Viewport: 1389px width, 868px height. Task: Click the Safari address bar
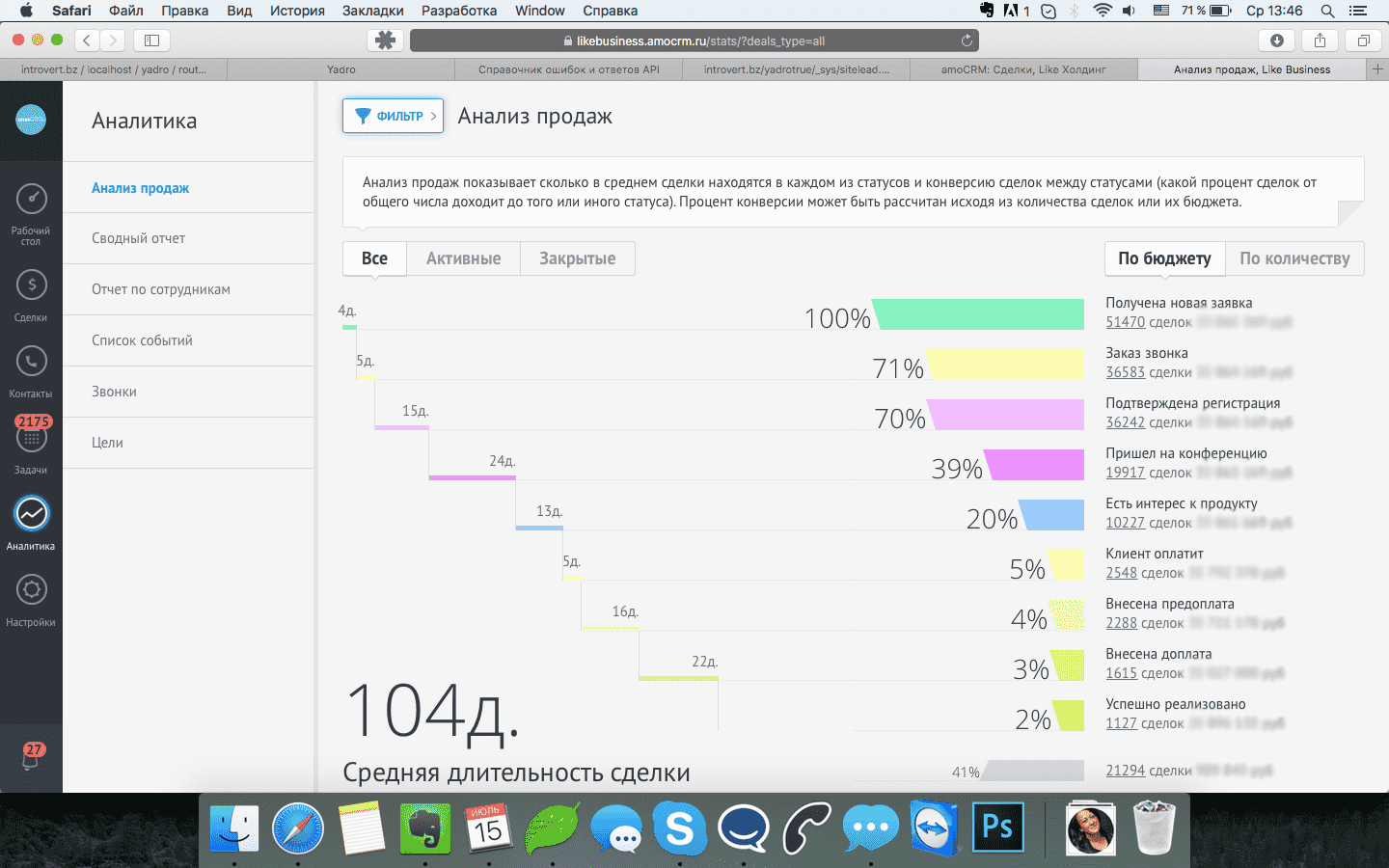tap(694, 41)
